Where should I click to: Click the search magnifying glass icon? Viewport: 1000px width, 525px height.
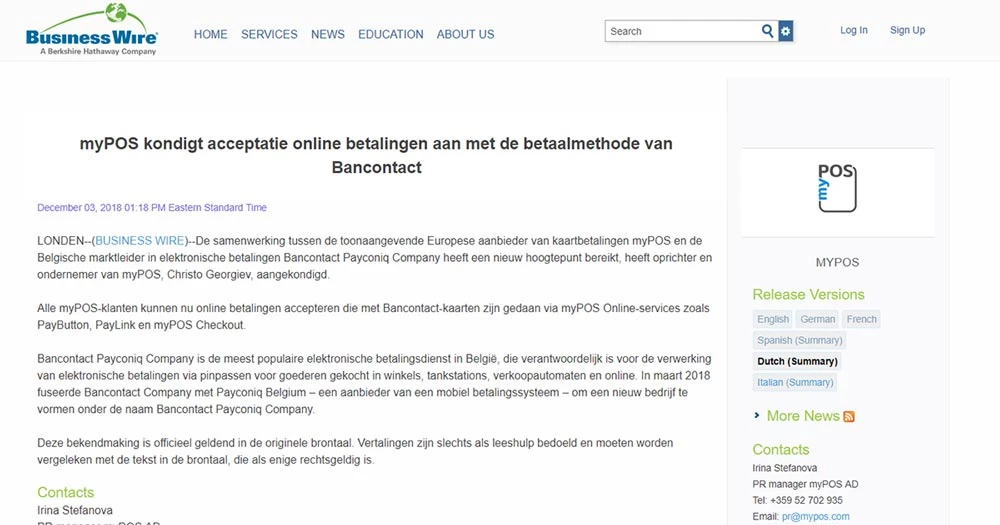[768, 31]
